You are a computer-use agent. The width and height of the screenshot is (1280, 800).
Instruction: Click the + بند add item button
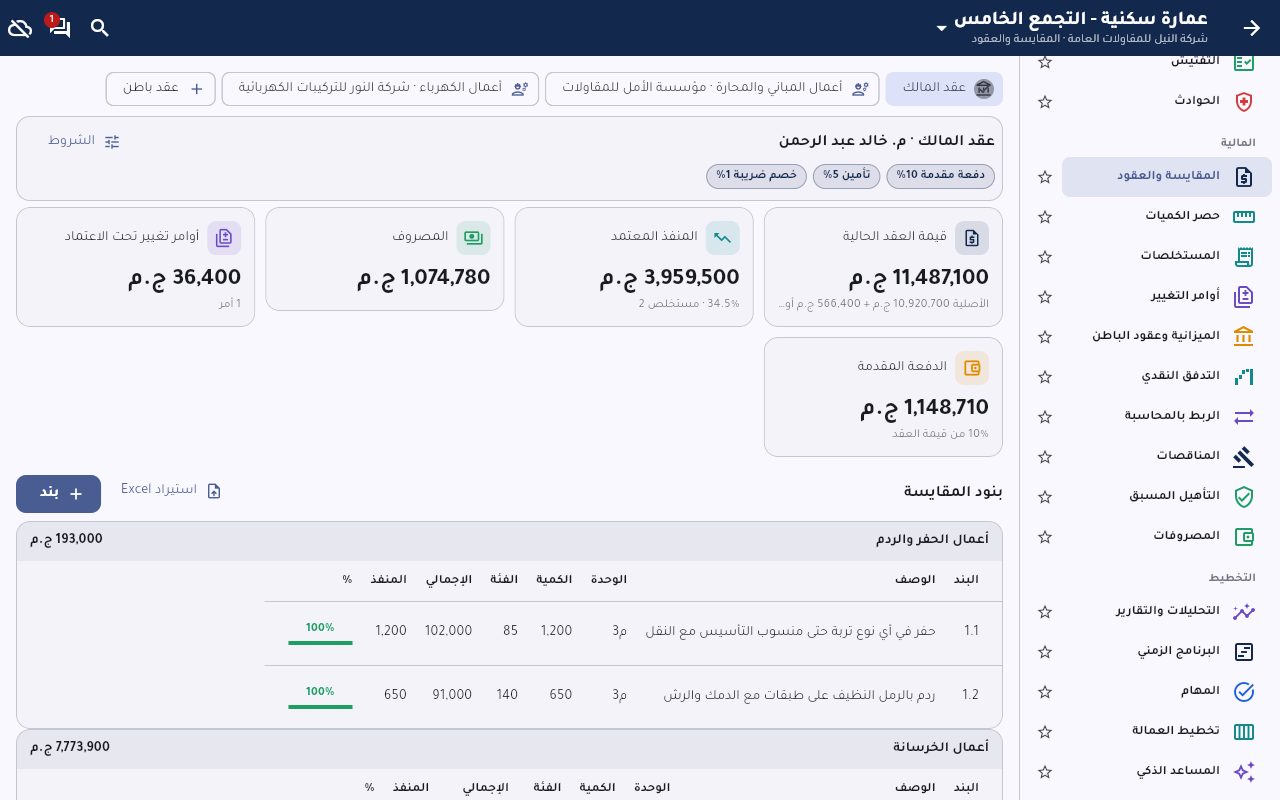point(58,493)
